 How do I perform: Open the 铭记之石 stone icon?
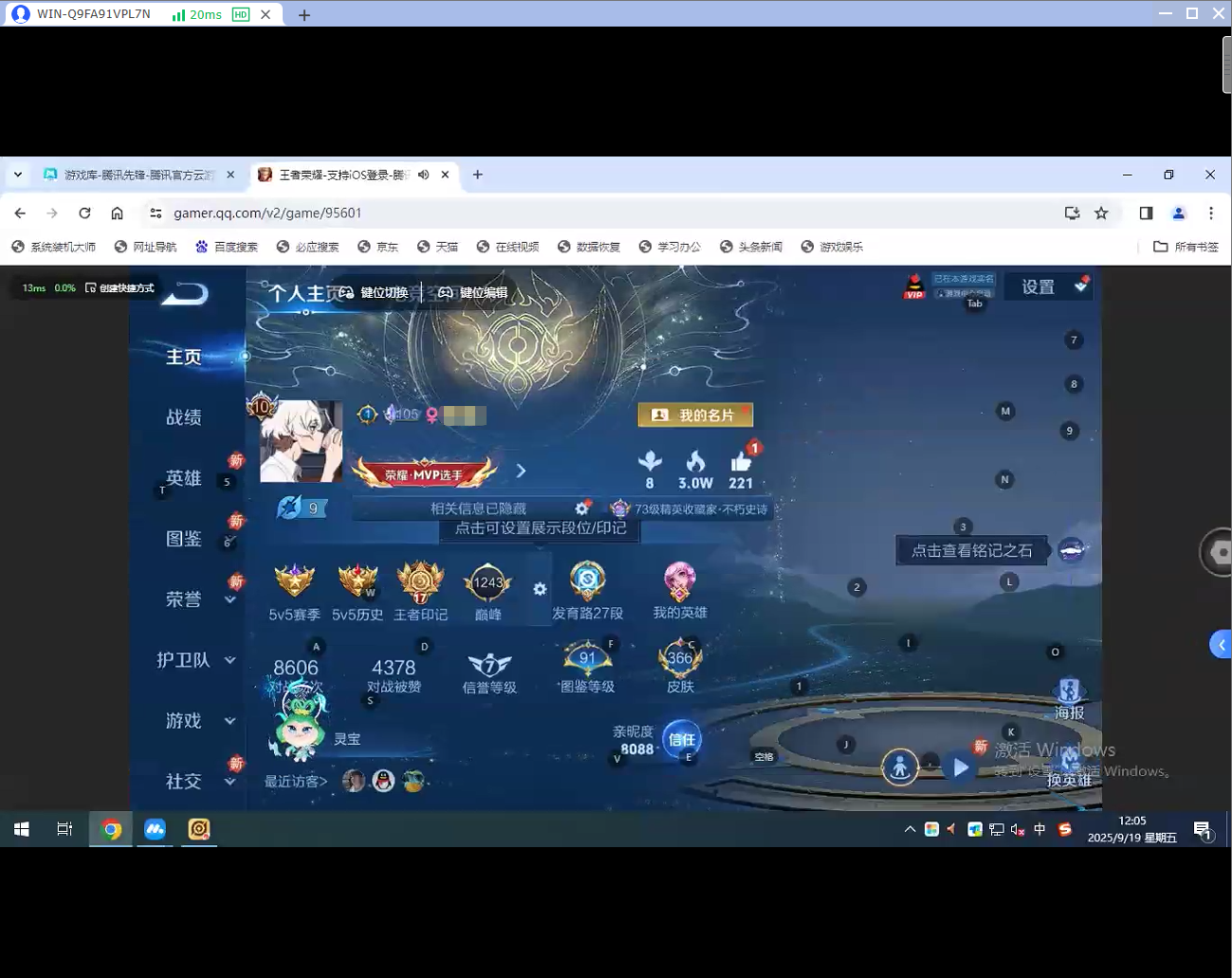[1072, 550]
